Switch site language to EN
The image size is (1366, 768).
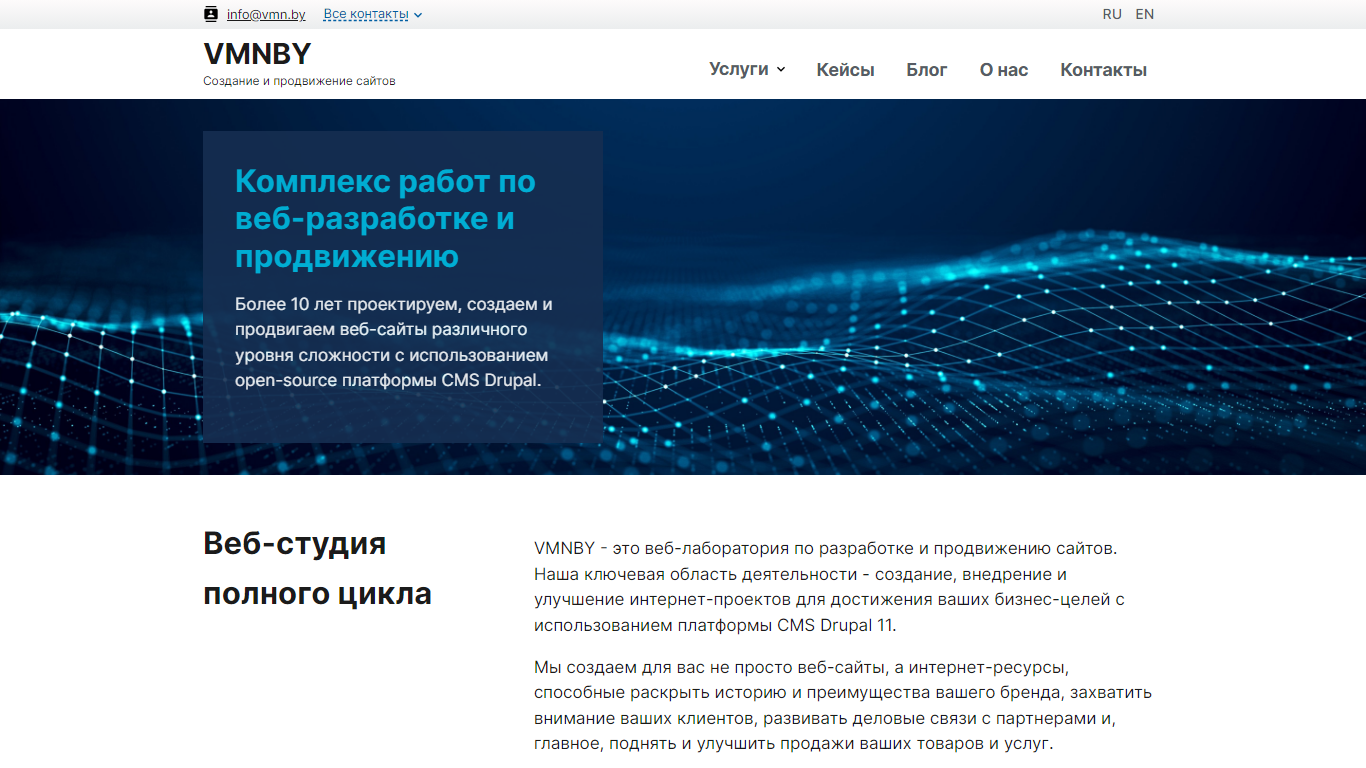(x=1145, y=14)
